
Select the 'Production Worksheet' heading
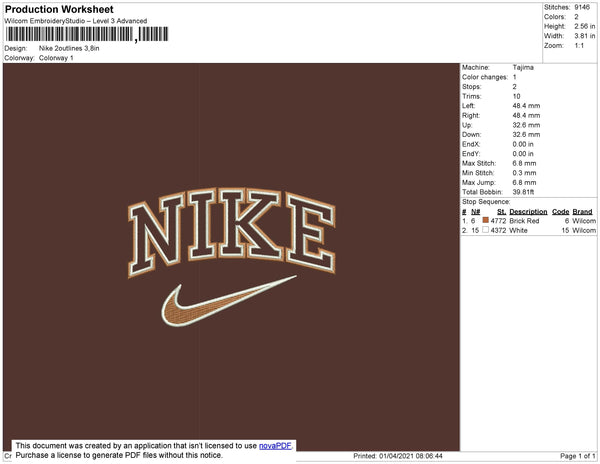(x=59, y=10)
